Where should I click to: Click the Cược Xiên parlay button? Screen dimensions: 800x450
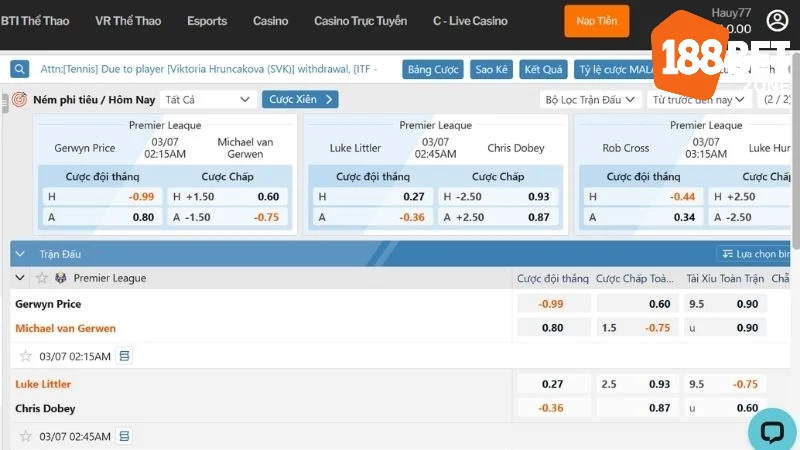click(x=300, y=99)
